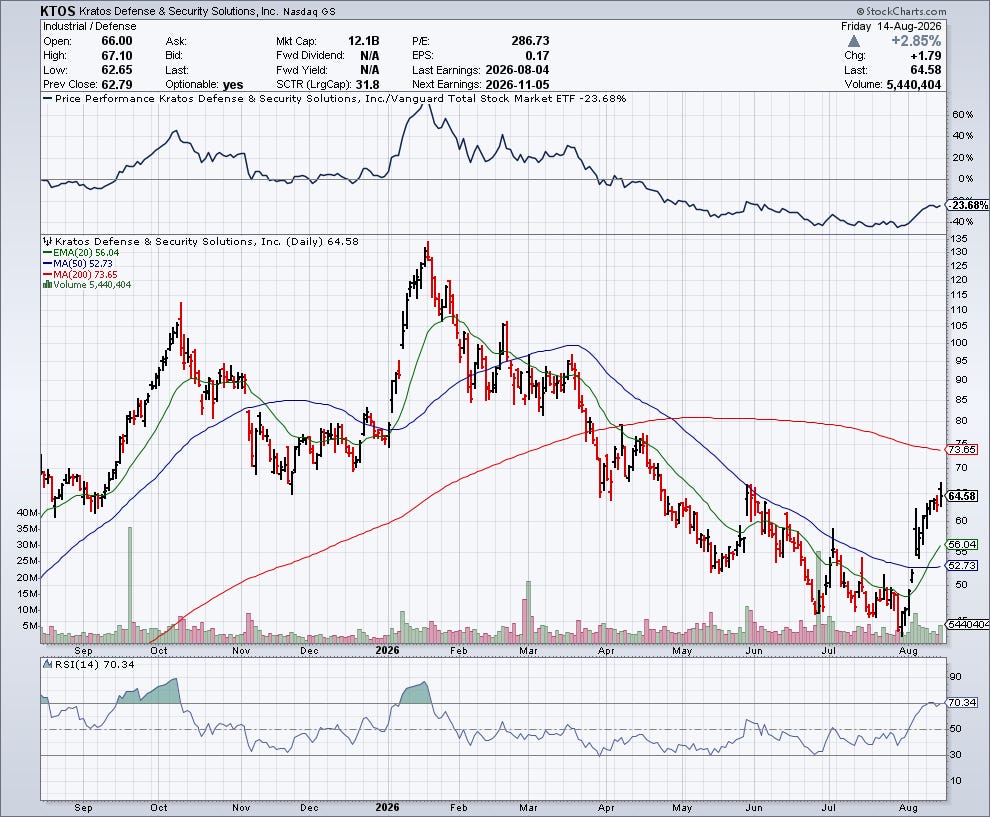Click the 60% performance scale label
990x817 pixels.
point(962,114)
